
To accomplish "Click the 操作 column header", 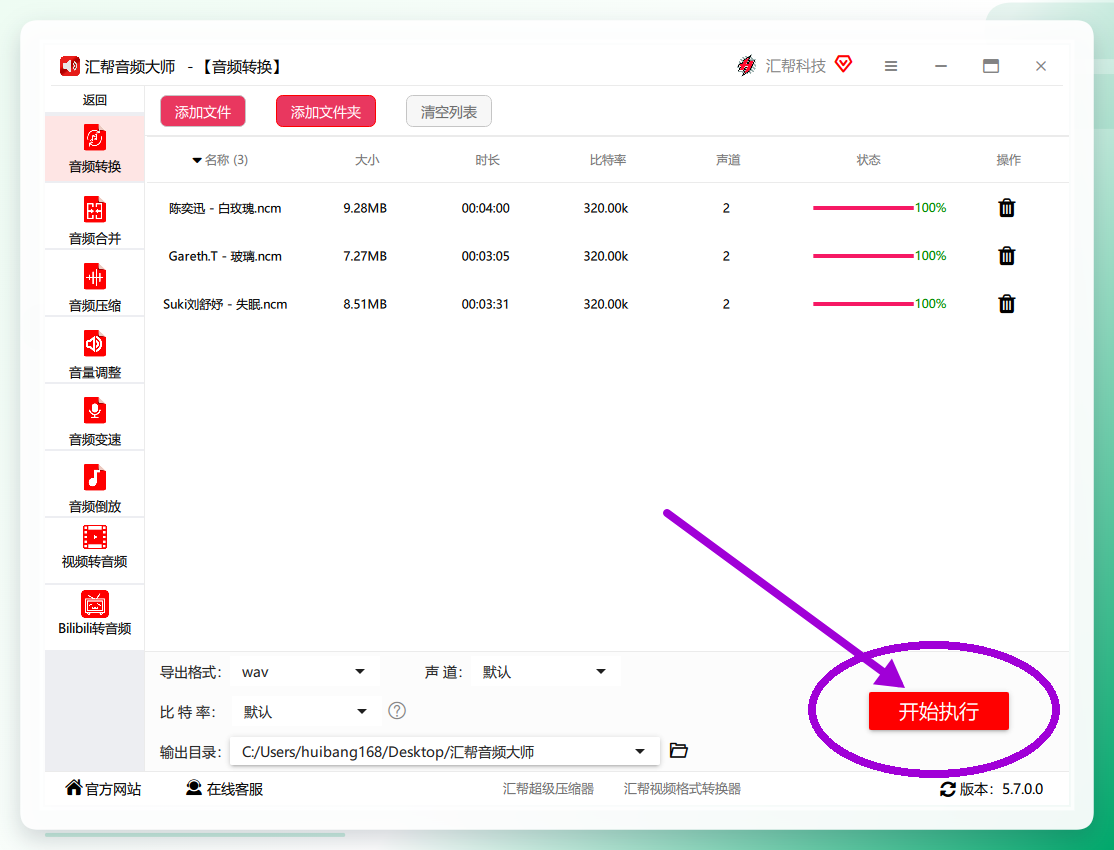I will click(1008, 160).
